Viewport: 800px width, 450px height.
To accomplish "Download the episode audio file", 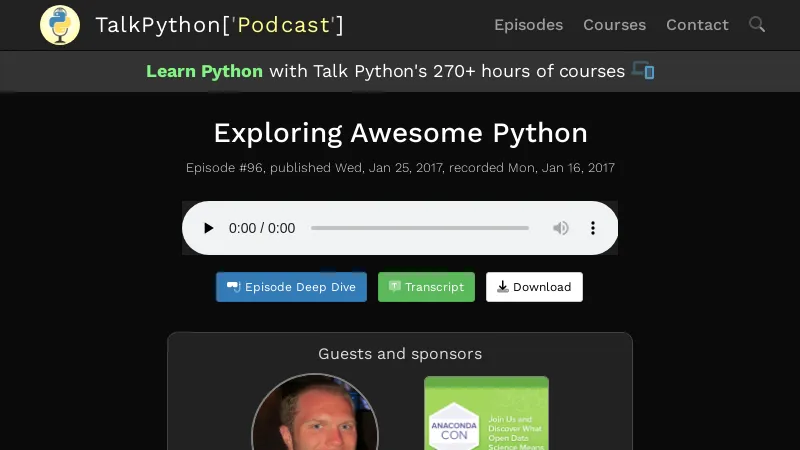I will pos(534,287).
